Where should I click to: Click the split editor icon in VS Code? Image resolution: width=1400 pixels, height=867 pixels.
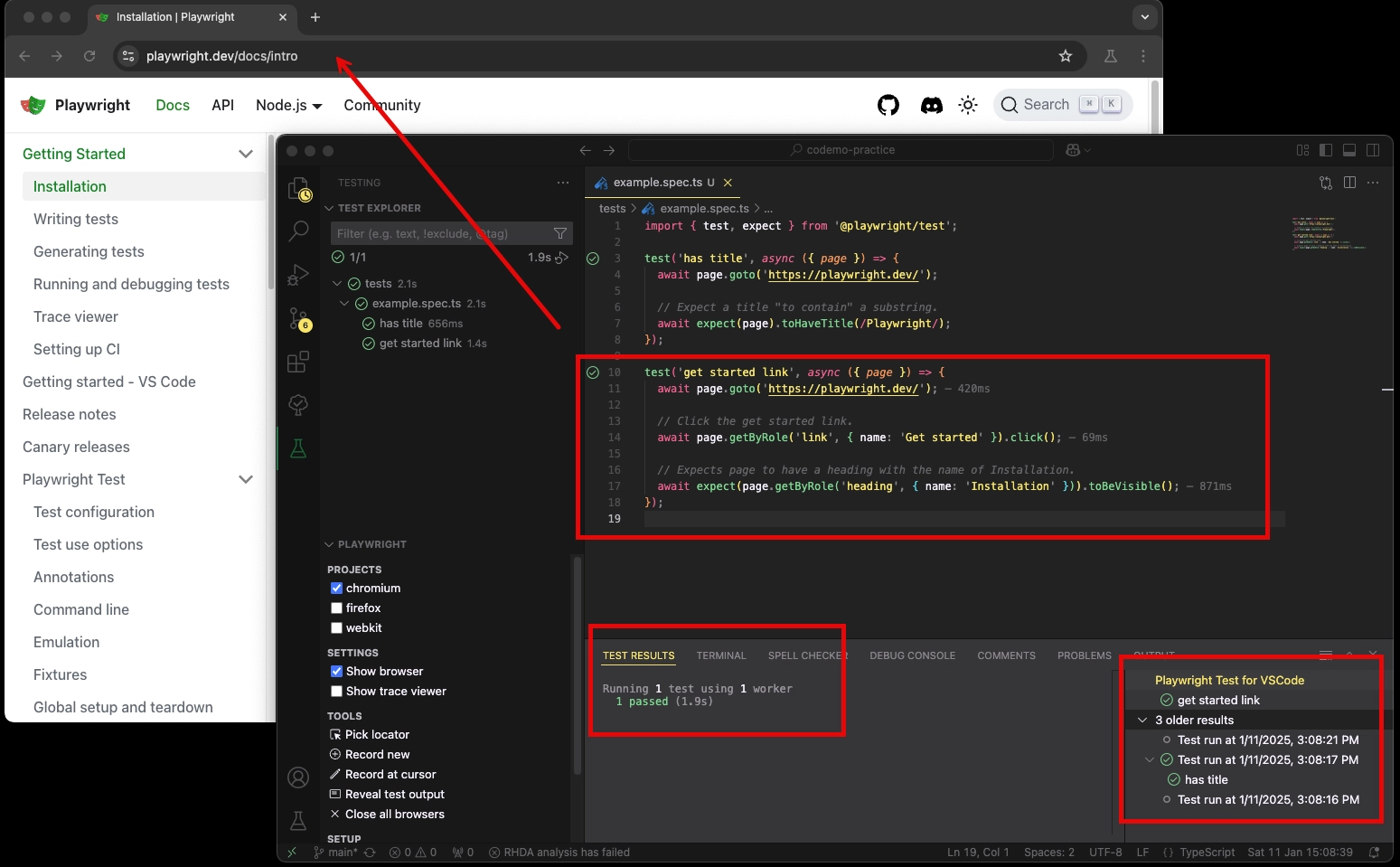pos(1349,183)
